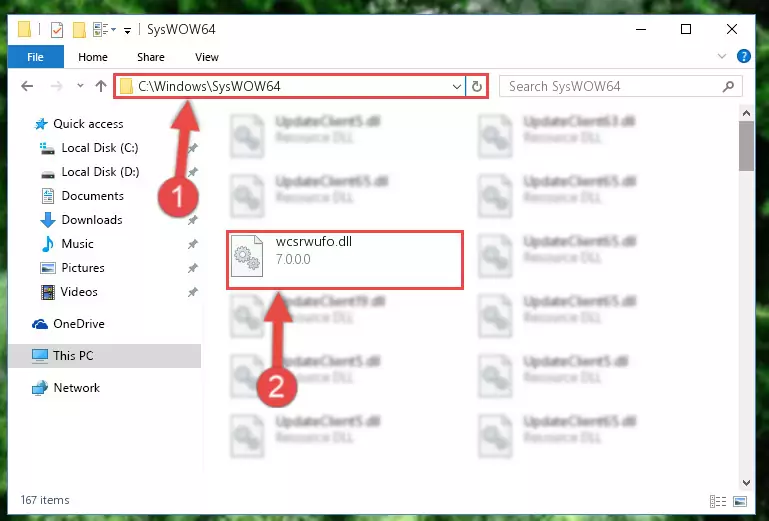Viewport: 769px width, 521px height.
Task: Expand the ribbon with the chevron
Action: 721,56
